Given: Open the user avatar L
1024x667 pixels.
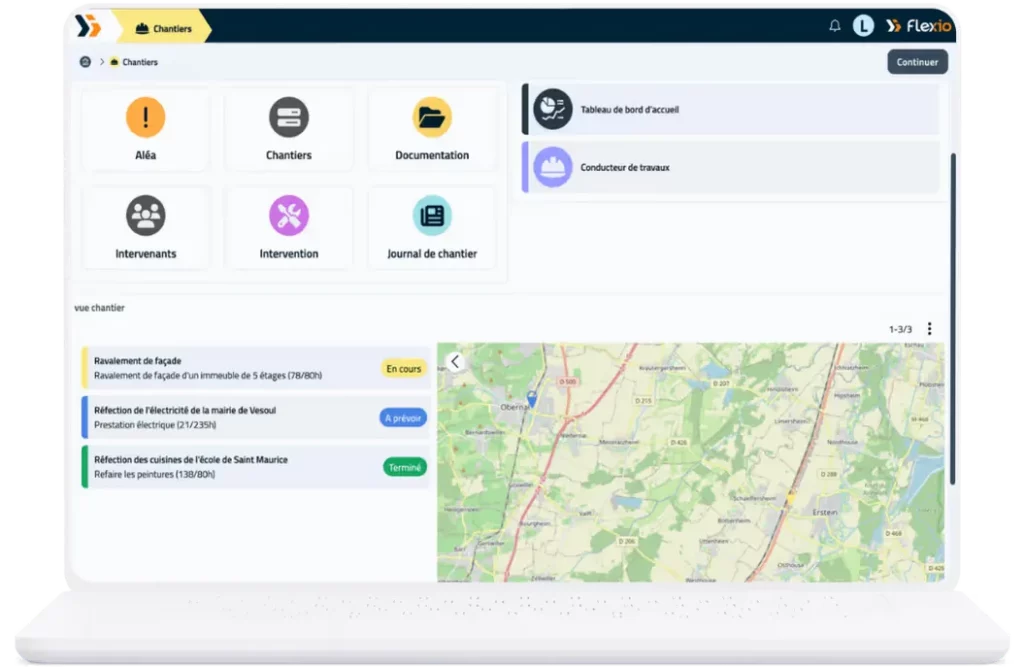Looking at the screenshot, I should (863, 26).
